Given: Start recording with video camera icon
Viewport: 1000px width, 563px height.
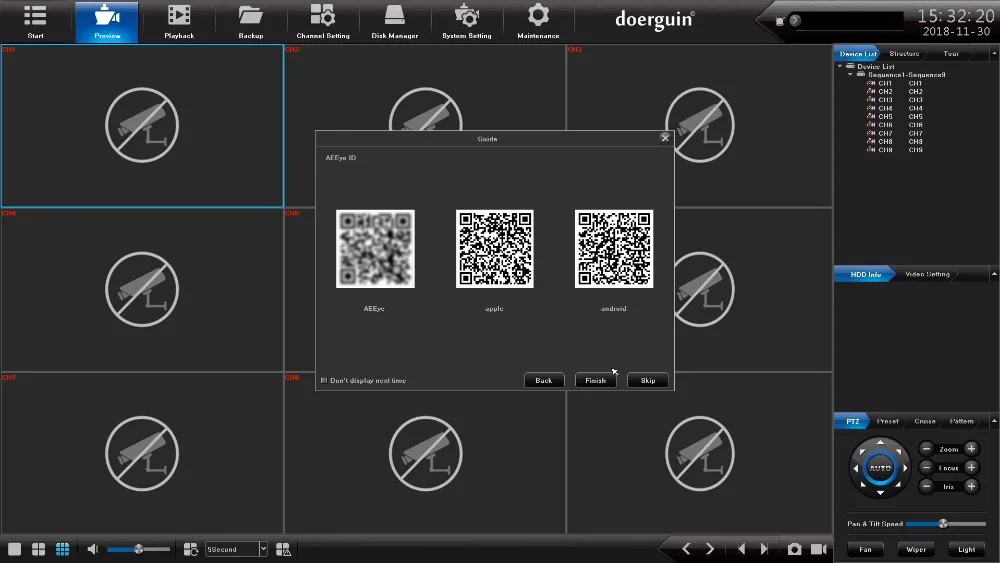Looking at the screenshot, I should coord(819,549).
